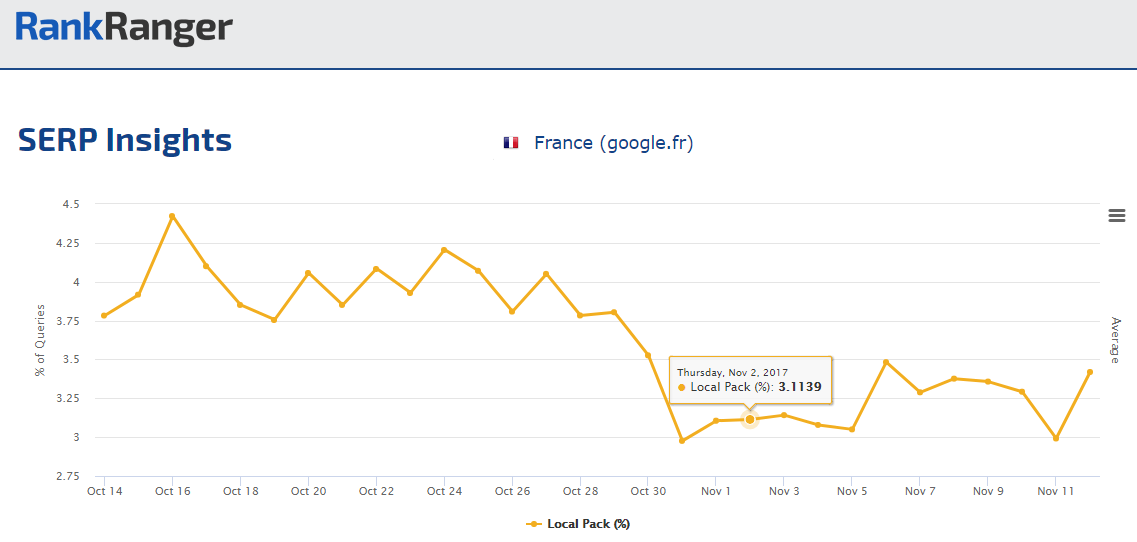This screenshot has height=542, width=1137.
Task: Select the Oct 31 low data point
Action: coord(682,440)
